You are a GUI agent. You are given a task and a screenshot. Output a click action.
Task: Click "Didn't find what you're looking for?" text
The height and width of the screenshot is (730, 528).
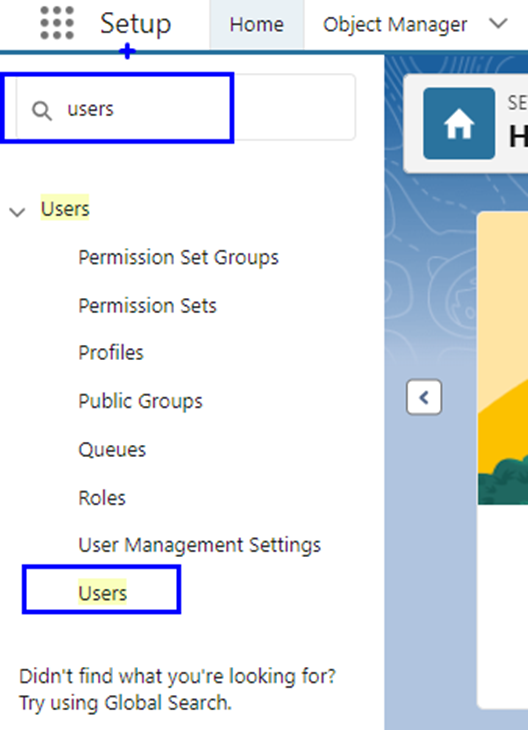177,676
